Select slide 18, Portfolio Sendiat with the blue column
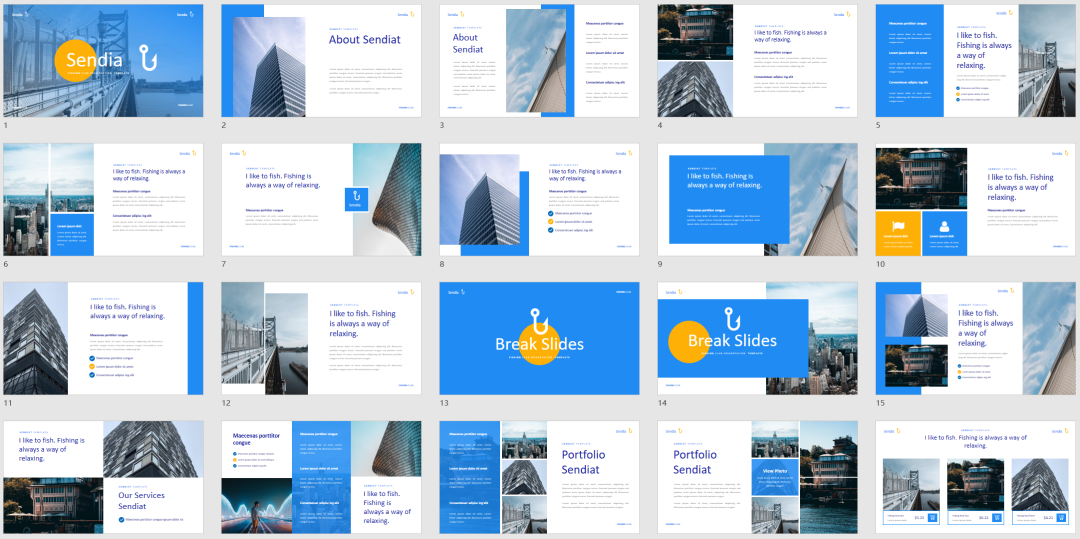 (539, 477)
